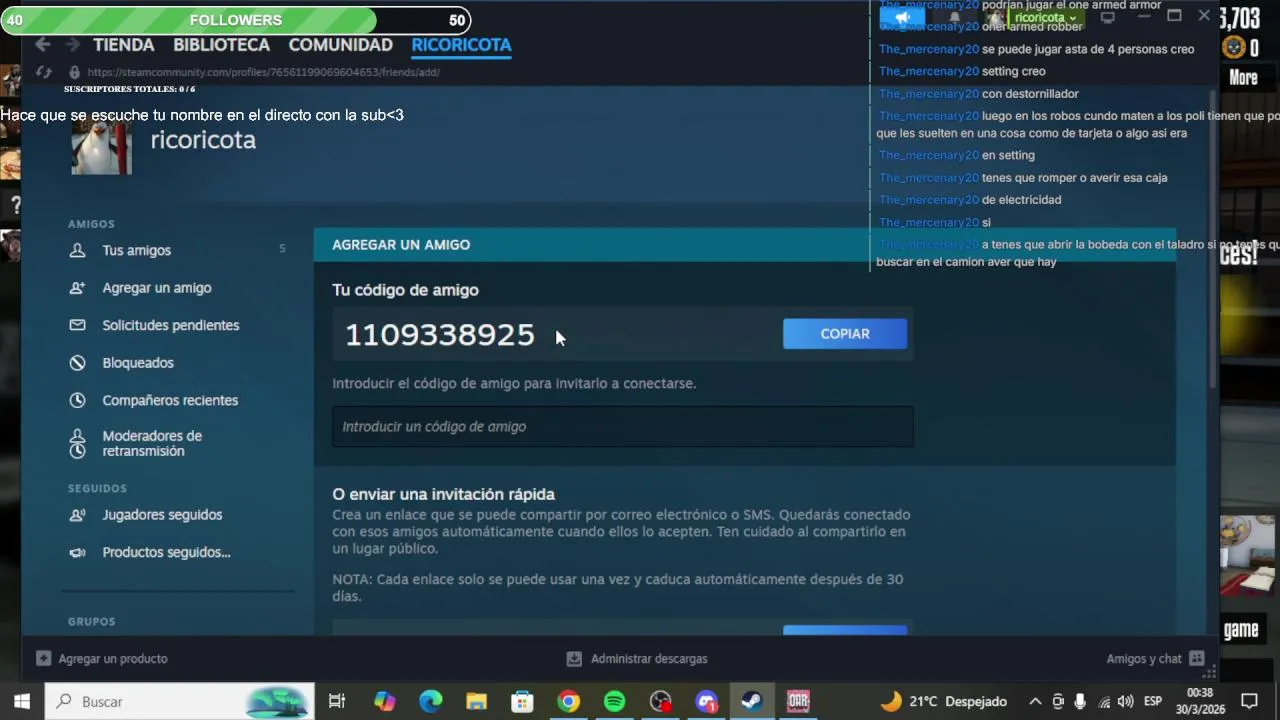The height and width of the screenshot is (720, 1280).
Task: Click the Steam page vertical scrollbar
Action: point(1212,240)
